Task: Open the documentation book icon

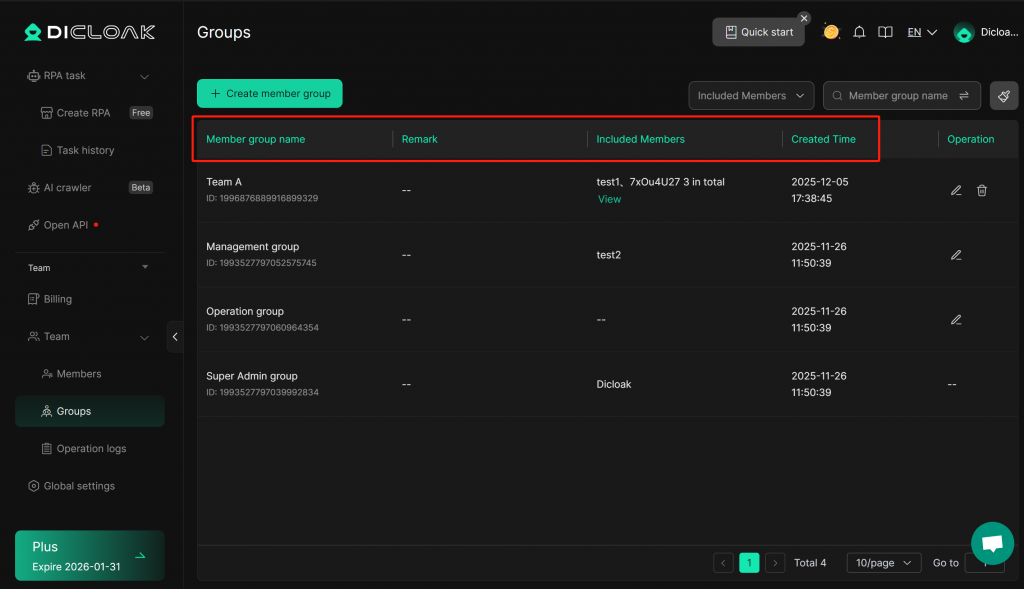Action: [885, 32]
